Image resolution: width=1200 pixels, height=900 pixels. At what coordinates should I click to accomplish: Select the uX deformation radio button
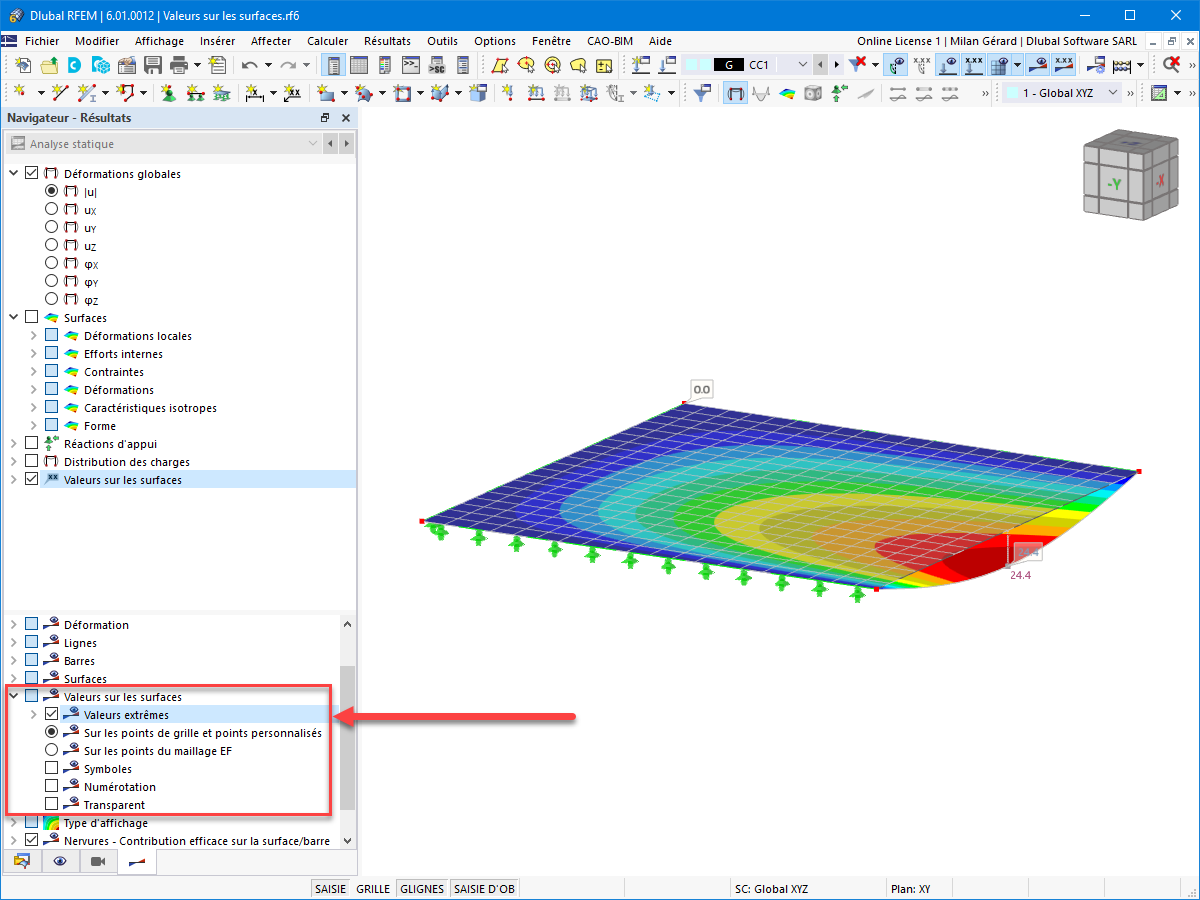pyautogui.click(x=52, y=210)
